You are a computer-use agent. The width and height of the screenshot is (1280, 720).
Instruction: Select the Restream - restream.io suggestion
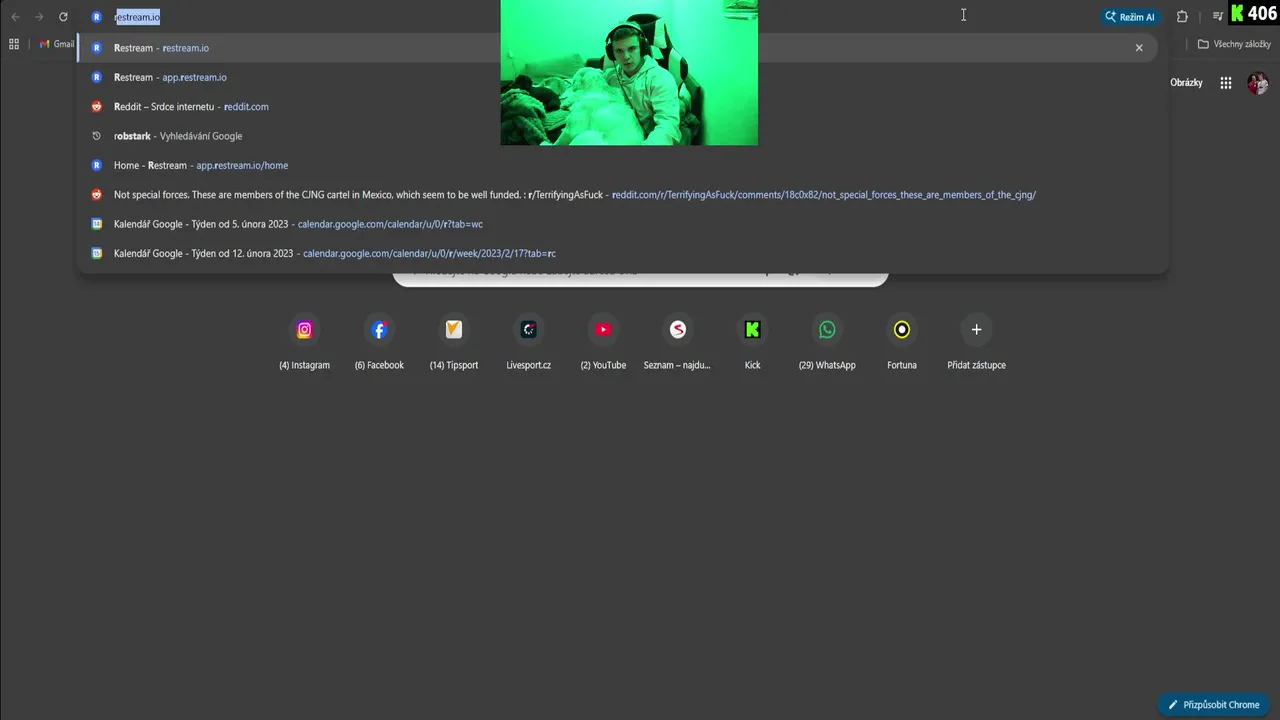click(618, 48)
